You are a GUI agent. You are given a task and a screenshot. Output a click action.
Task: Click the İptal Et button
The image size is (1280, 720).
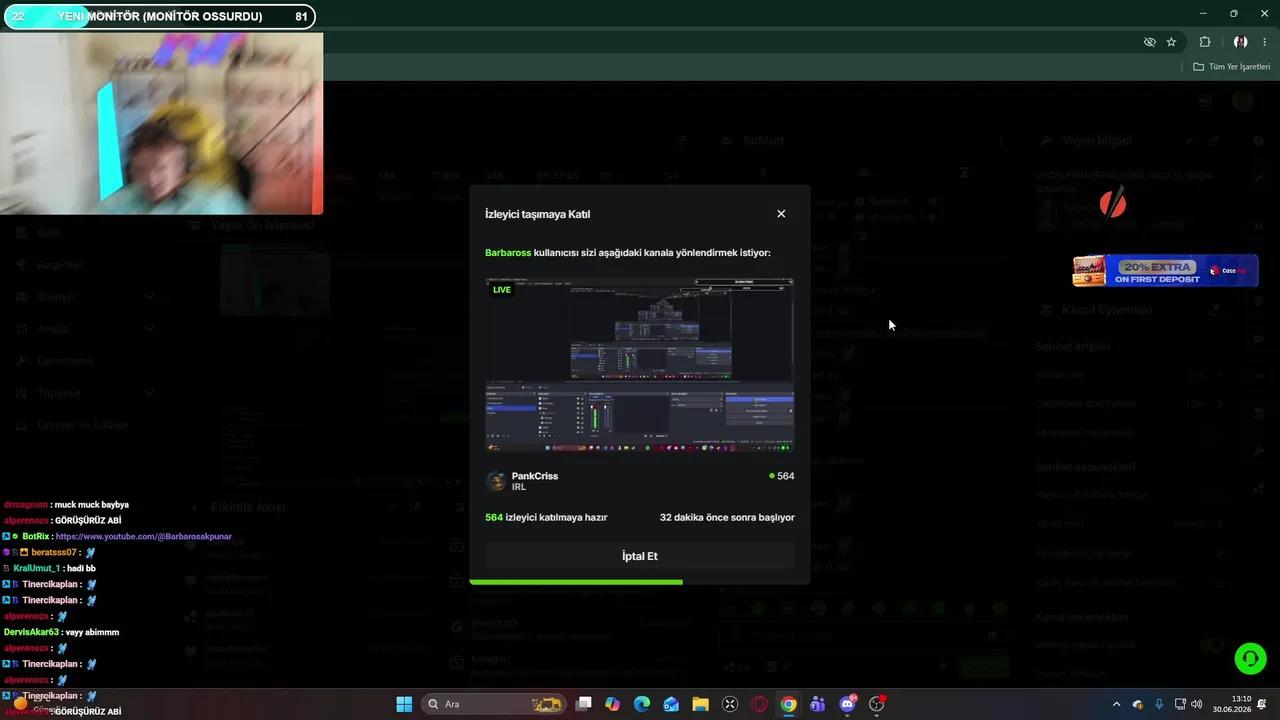click(640, 556)
